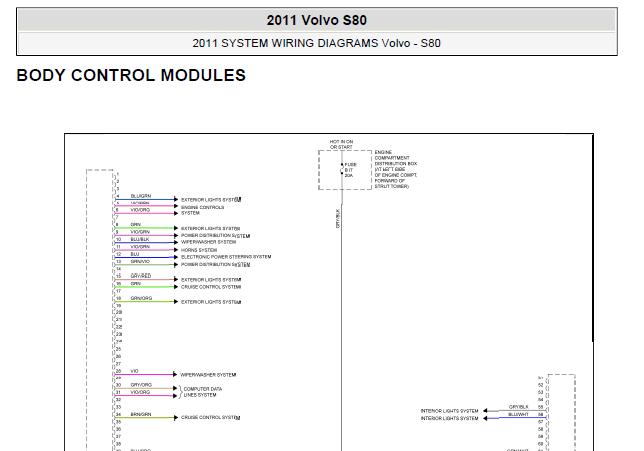Click pin number 33 on the left connector
The image size is (644, 451).
[118, 407]
